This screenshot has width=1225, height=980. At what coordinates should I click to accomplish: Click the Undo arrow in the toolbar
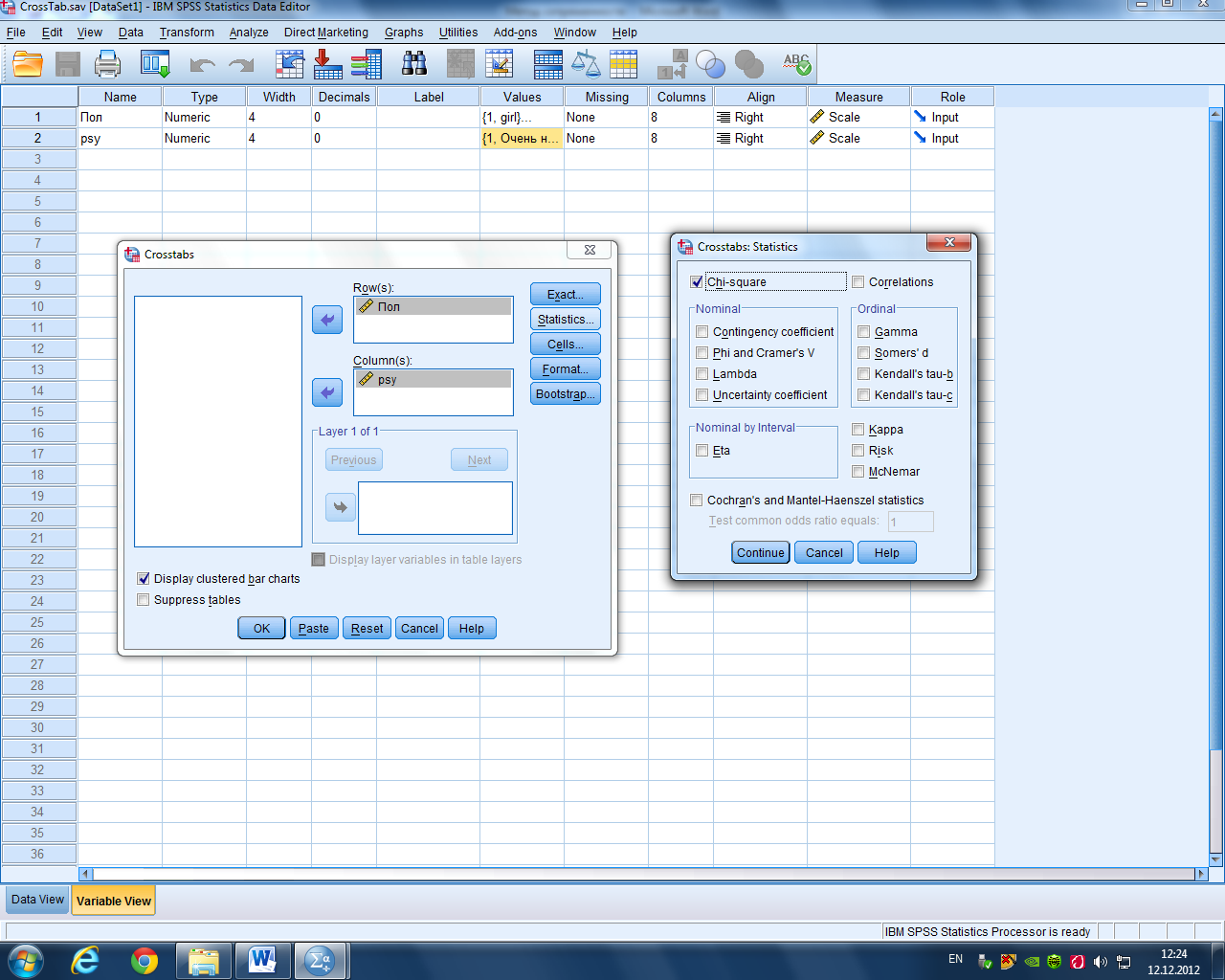tap(202, 65)
